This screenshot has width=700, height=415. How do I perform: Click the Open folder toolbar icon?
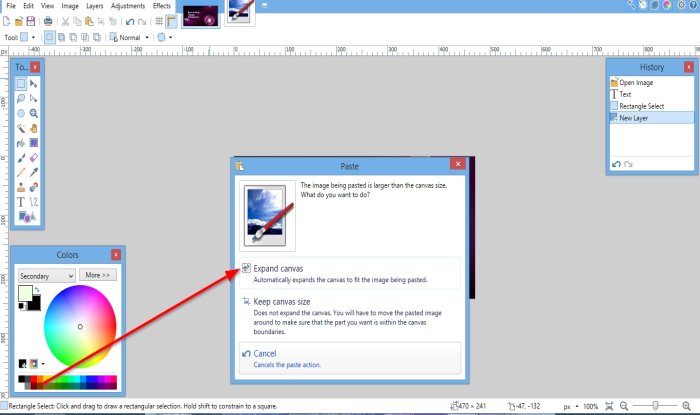[19, 21]
